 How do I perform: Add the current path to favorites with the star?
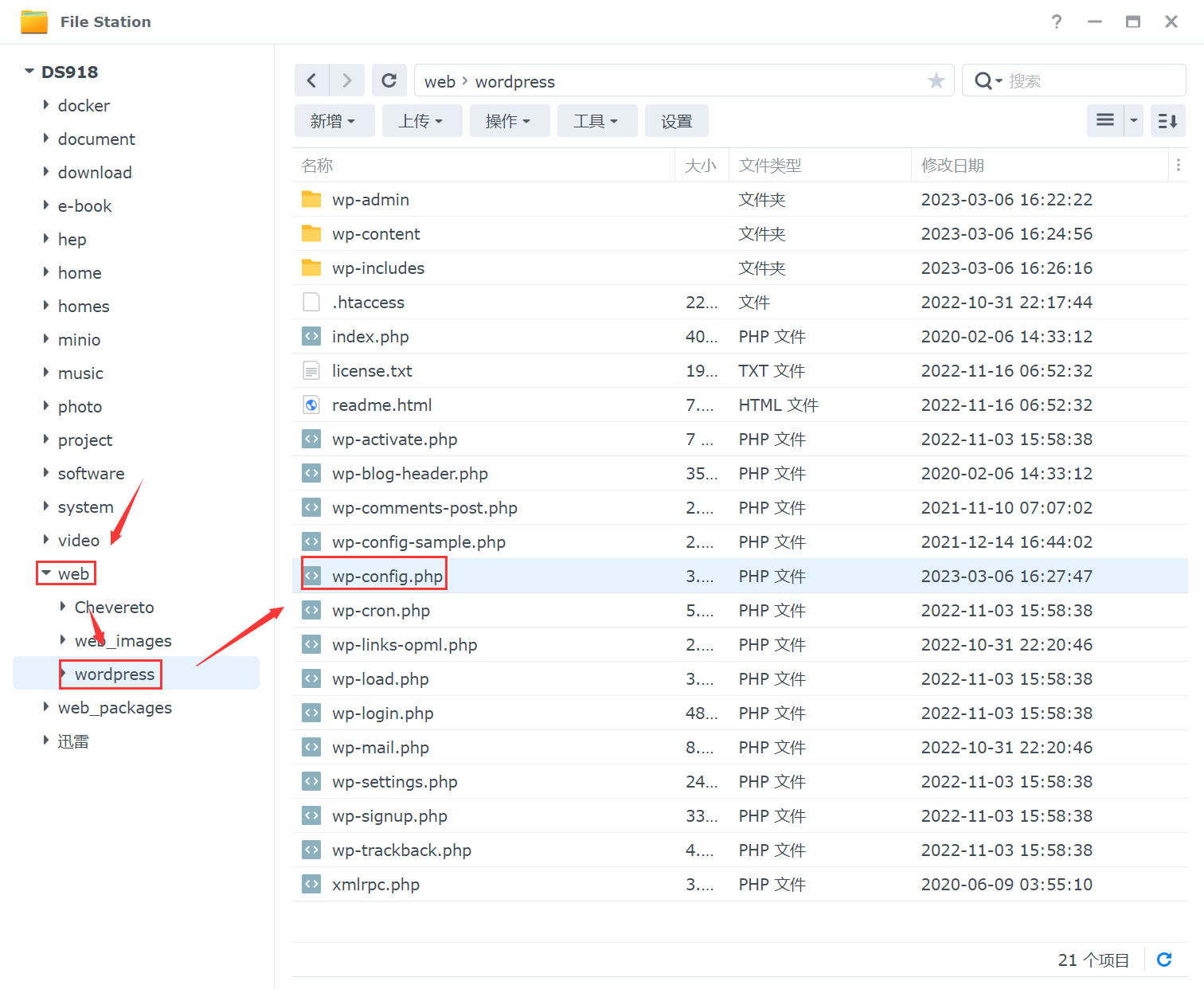936,80
